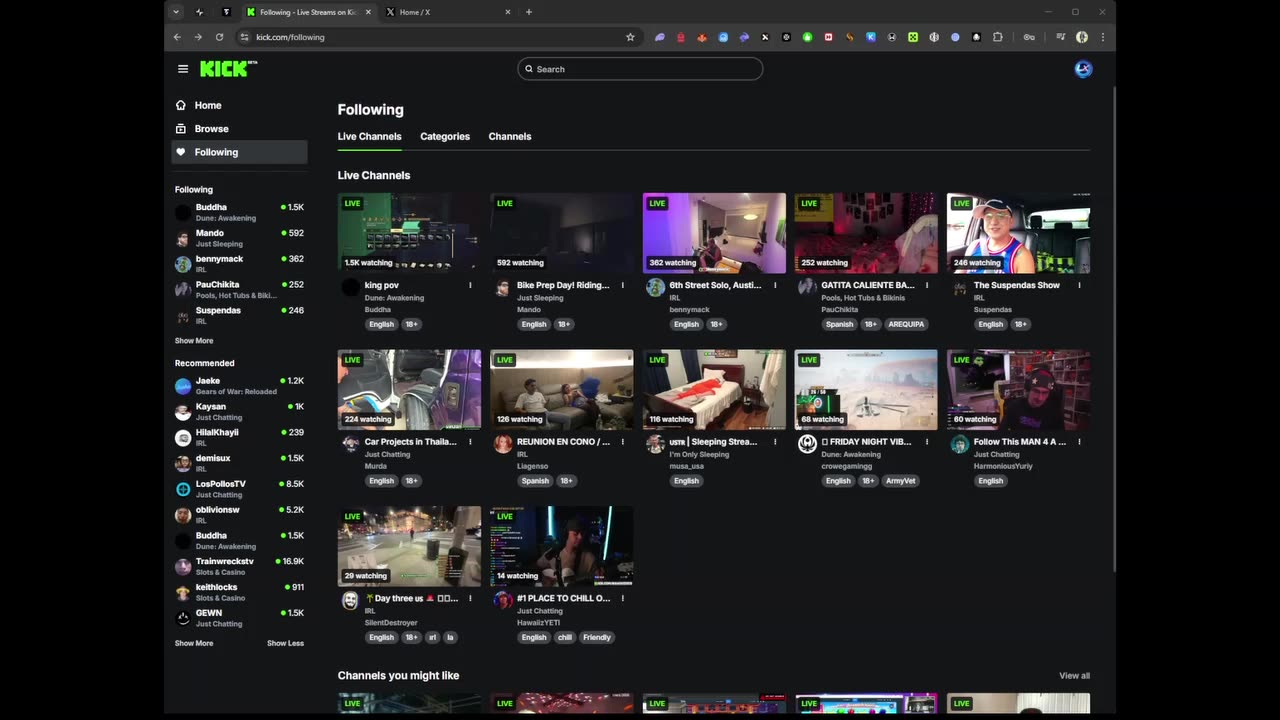Screen dimensions: 1280x720
Task: Switch to the Categories tab
Action: tap(445, 136)
